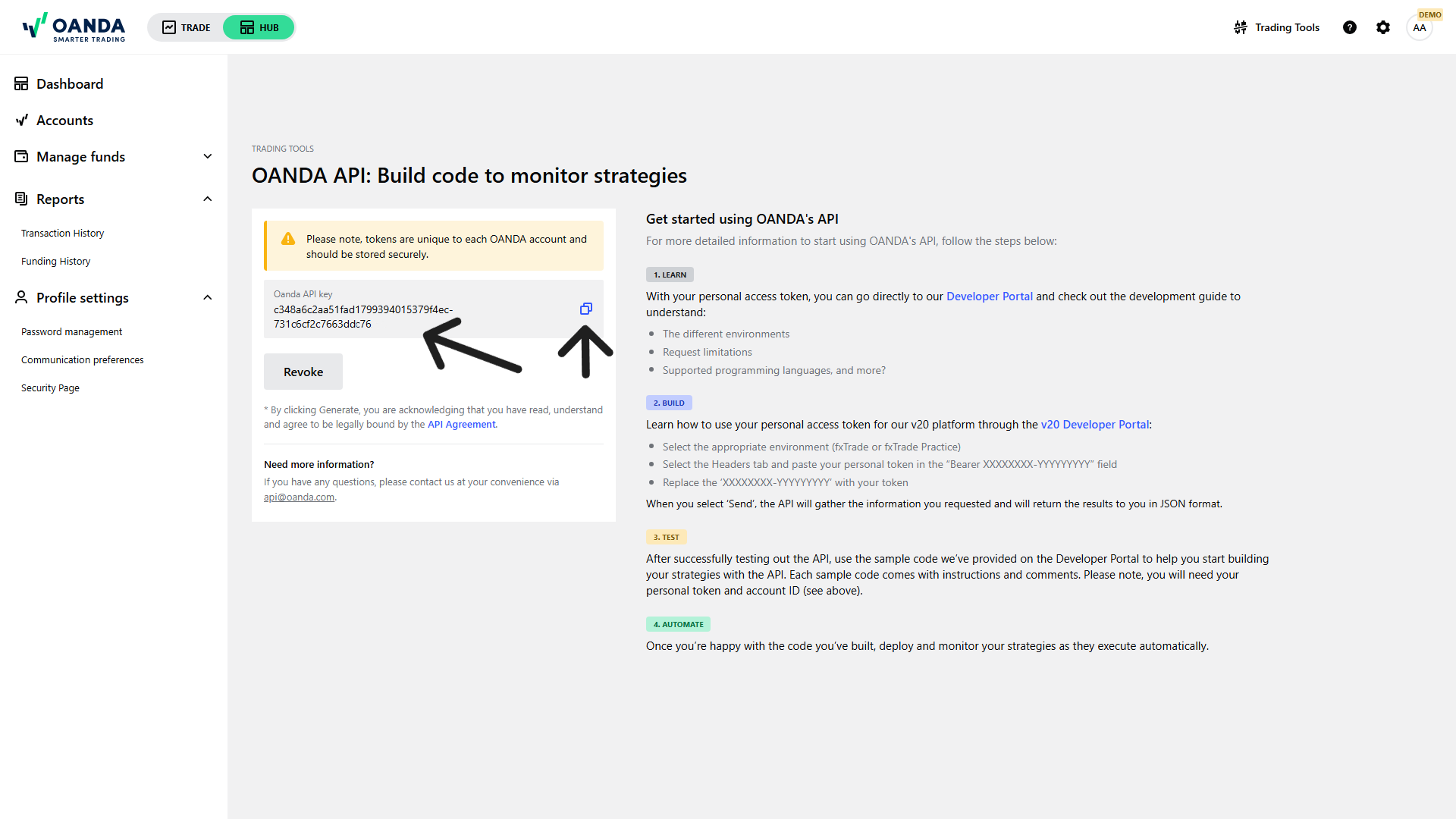Open Transaction History report
This screenshot has height=819, width=1456.
[62, 233]
